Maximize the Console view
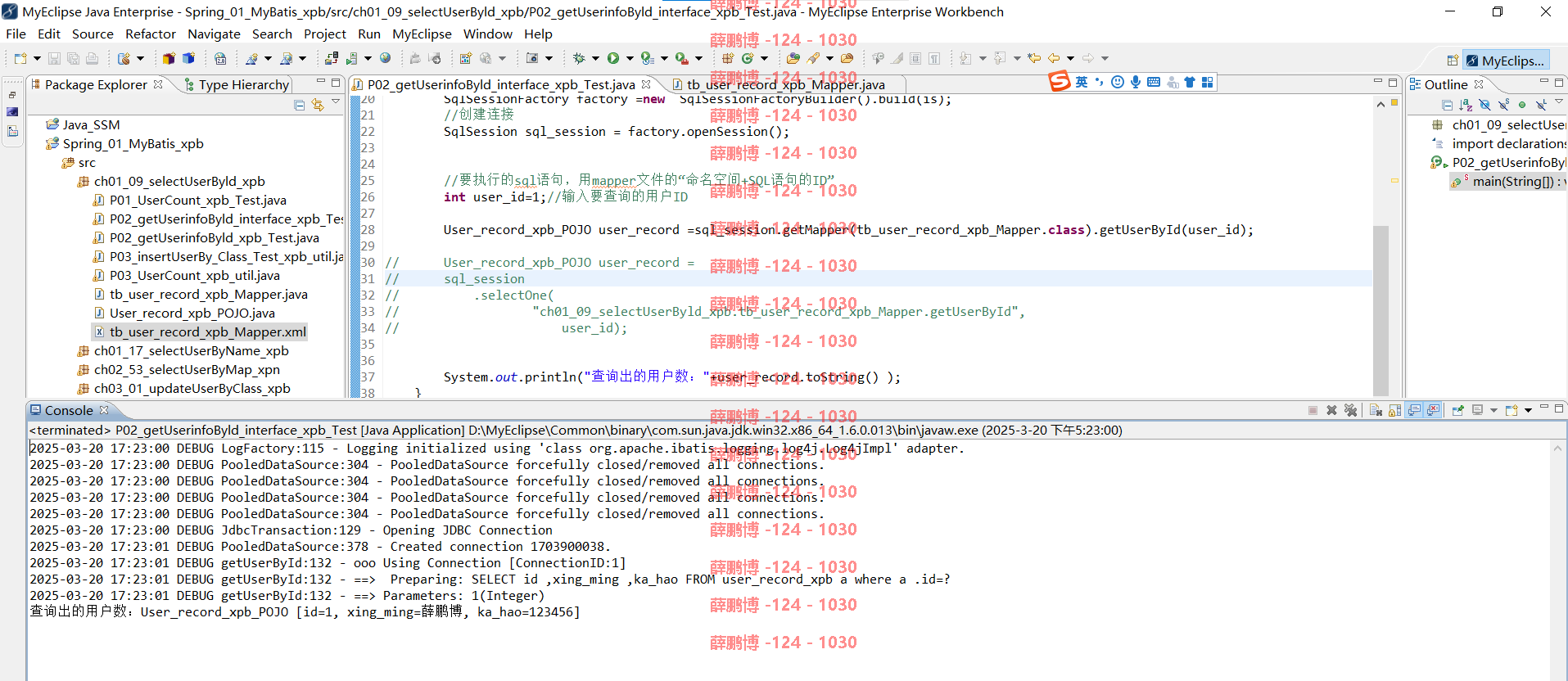 click(1559, 408)
